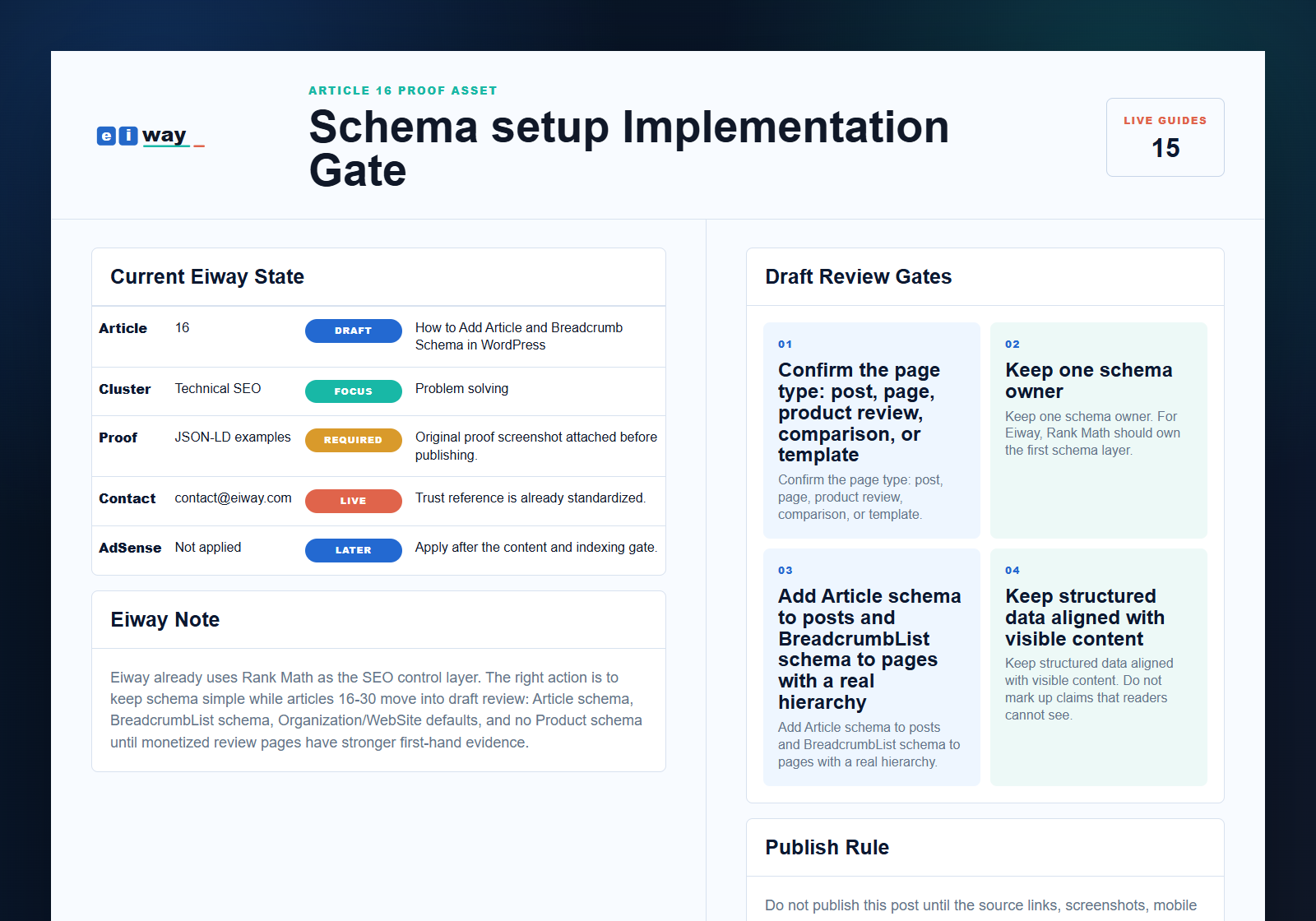Open the 'Keep one schema owner' gate heading

tap(1088, 381)
